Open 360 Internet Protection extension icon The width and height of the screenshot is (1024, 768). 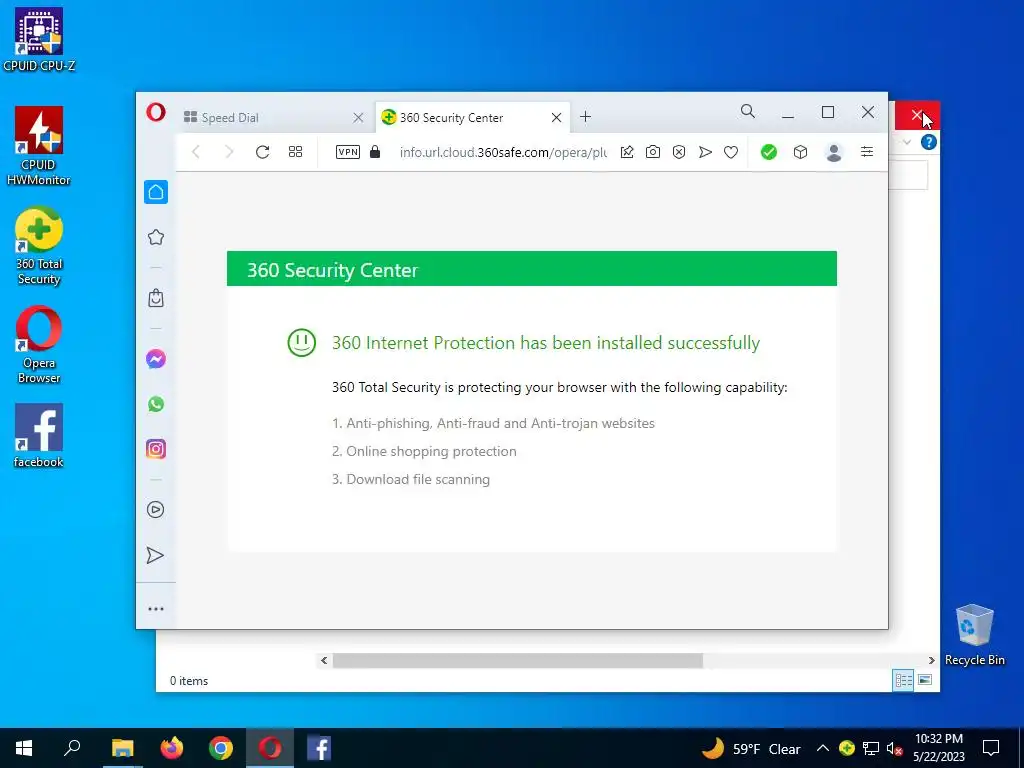(x=769, y=152)
